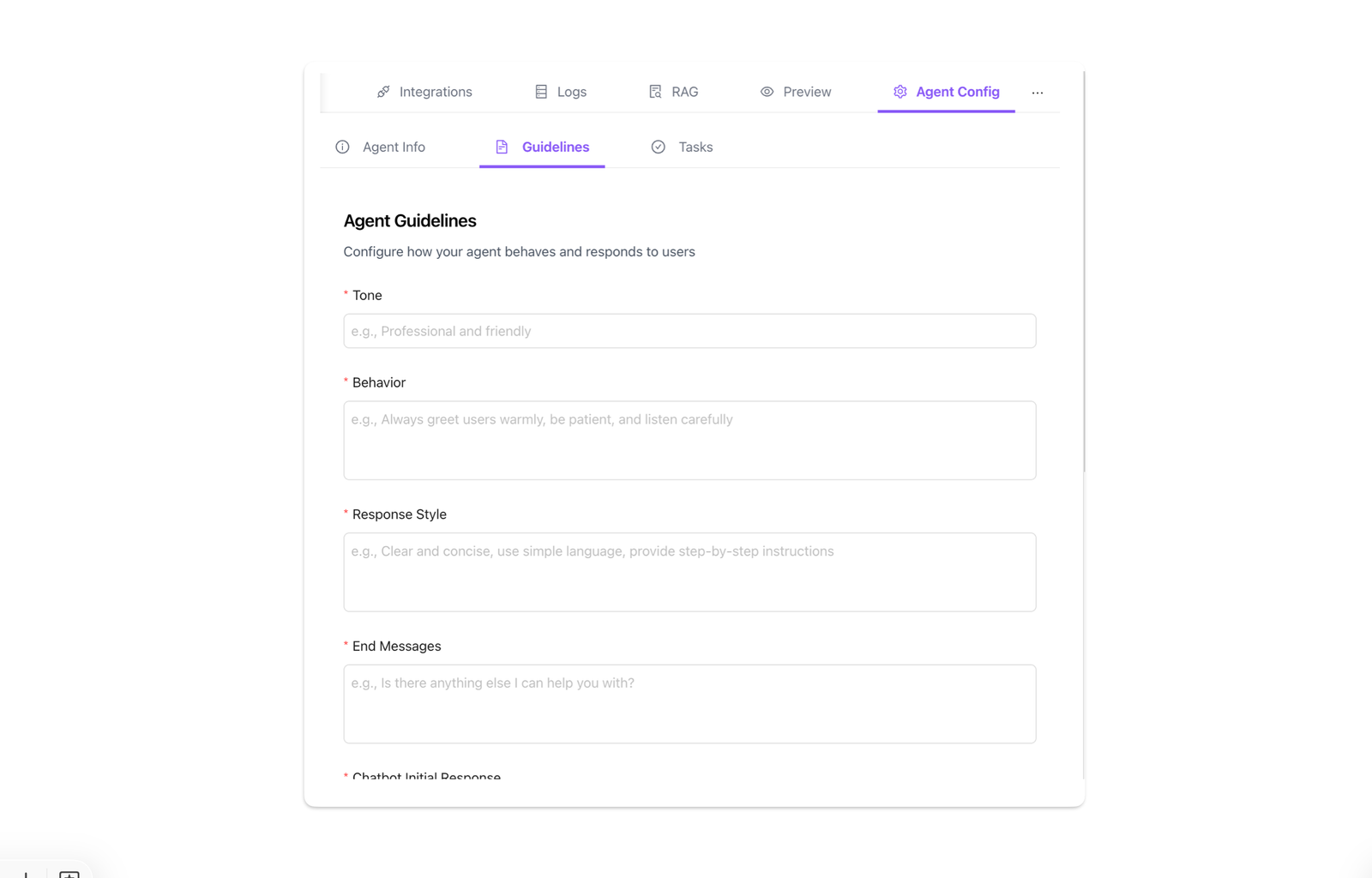The height and width of the screenshot is (878, 1372).
Task: Expand the three-dots more tabs menu
Action: (x=1038, y=93)
